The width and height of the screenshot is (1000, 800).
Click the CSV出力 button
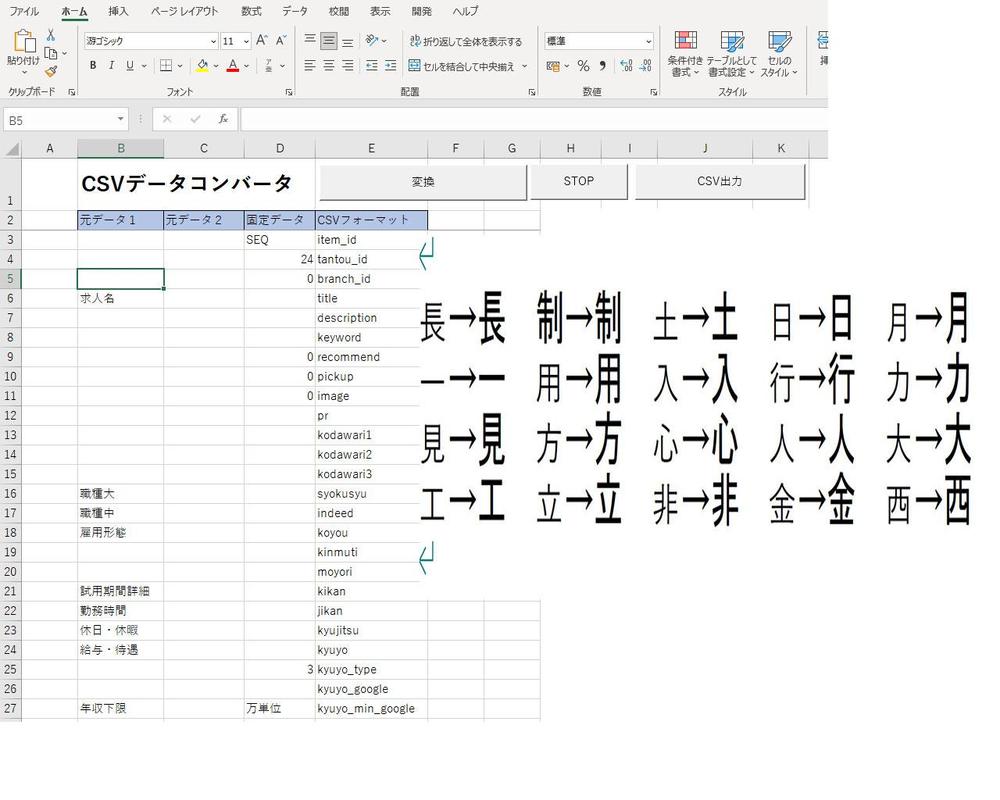coord(720,181)
